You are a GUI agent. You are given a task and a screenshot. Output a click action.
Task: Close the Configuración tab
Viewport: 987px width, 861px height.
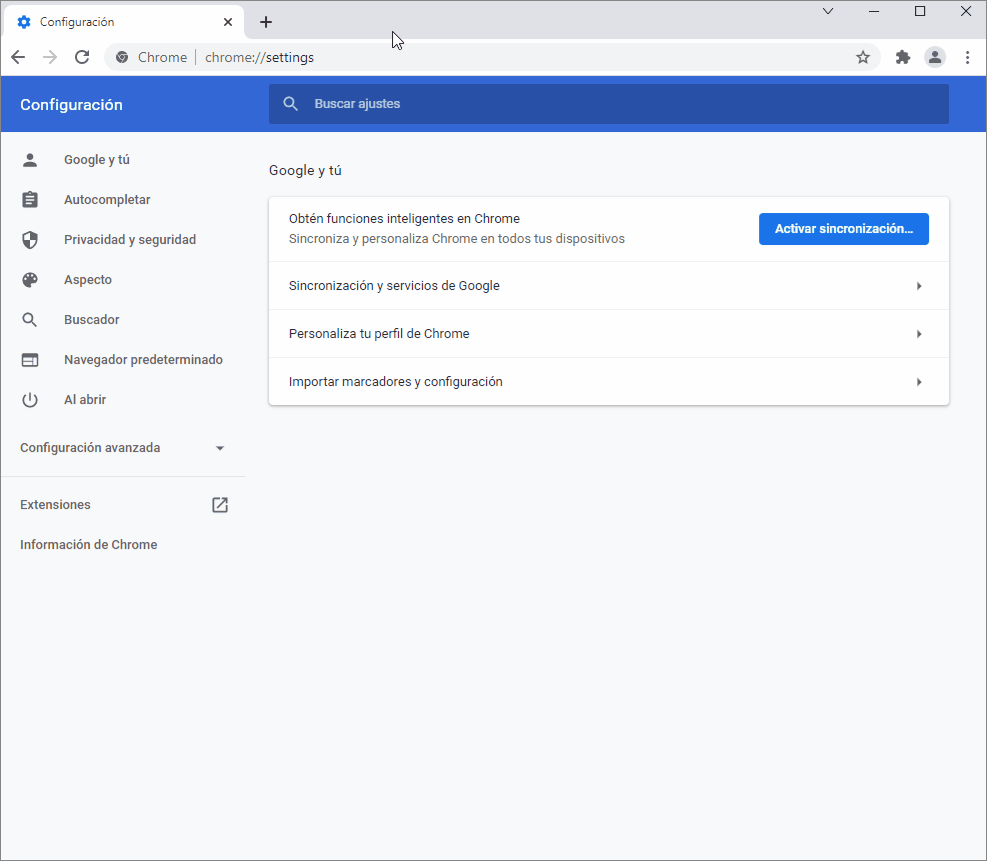click(x=228, y=22)
